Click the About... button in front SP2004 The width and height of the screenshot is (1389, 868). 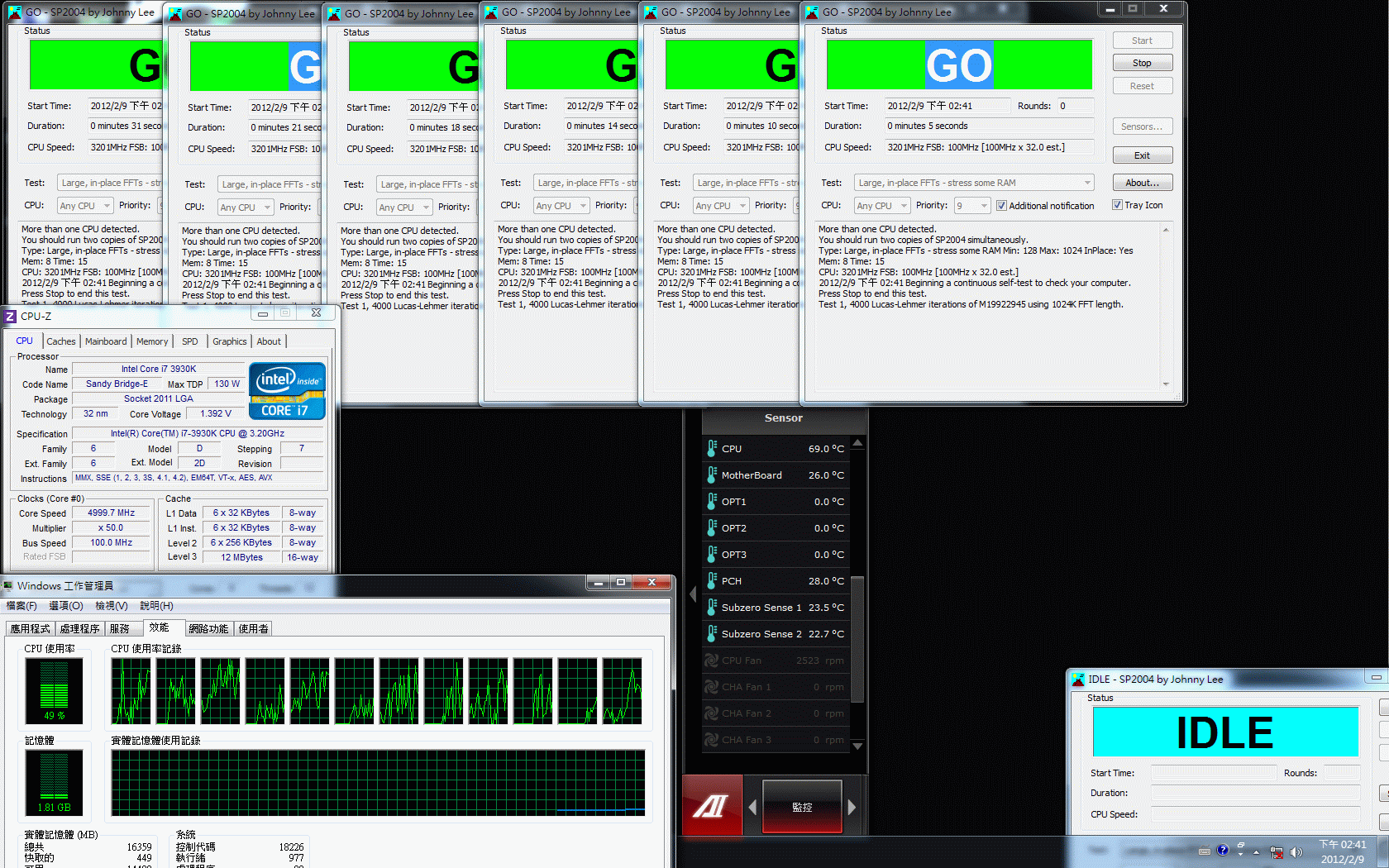(1142, 183)
